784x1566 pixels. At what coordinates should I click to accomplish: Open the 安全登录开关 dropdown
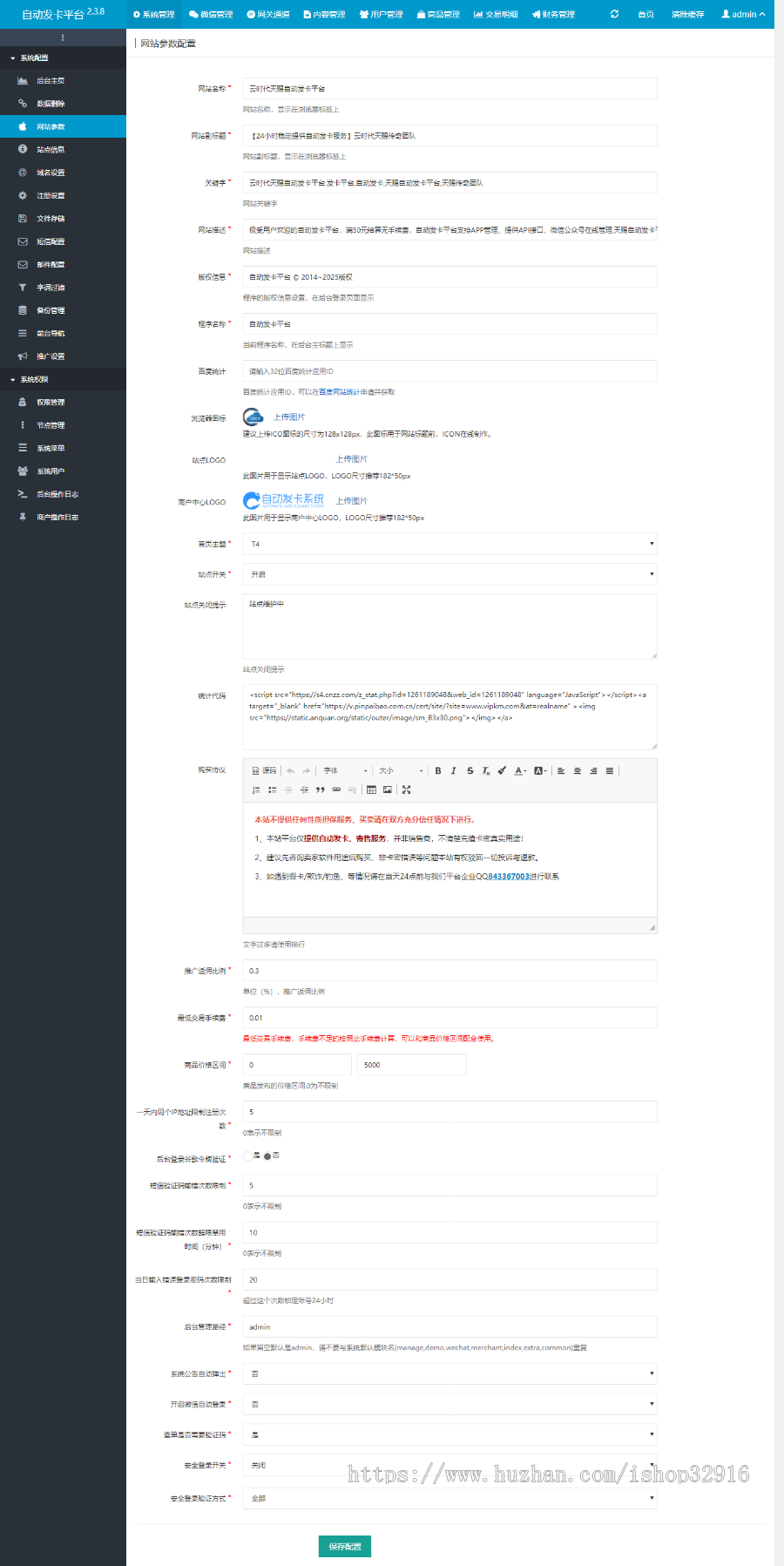point(449,1465)
